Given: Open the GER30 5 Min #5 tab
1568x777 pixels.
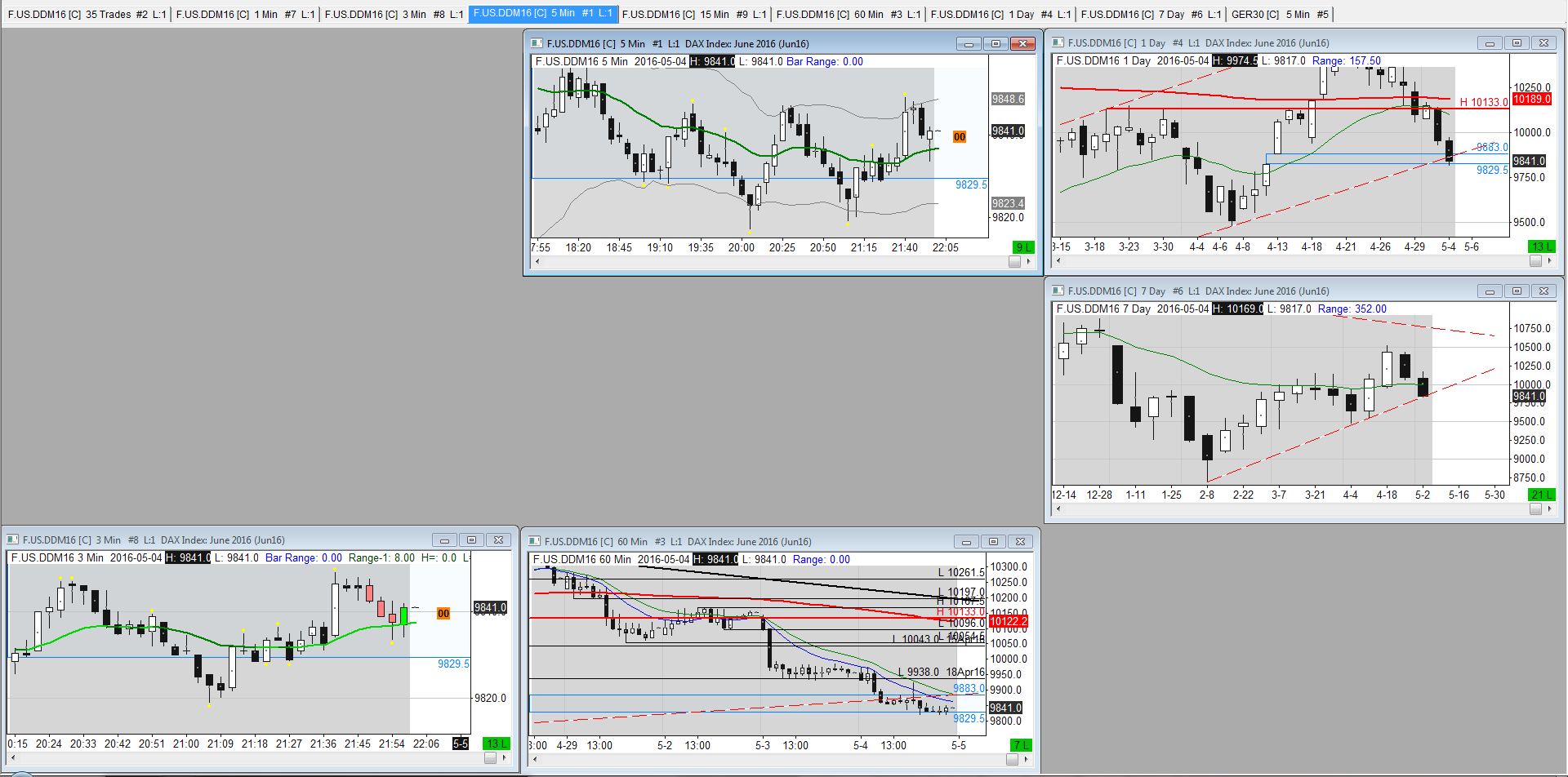Looking at the screenshot, I should point(1280,14).
